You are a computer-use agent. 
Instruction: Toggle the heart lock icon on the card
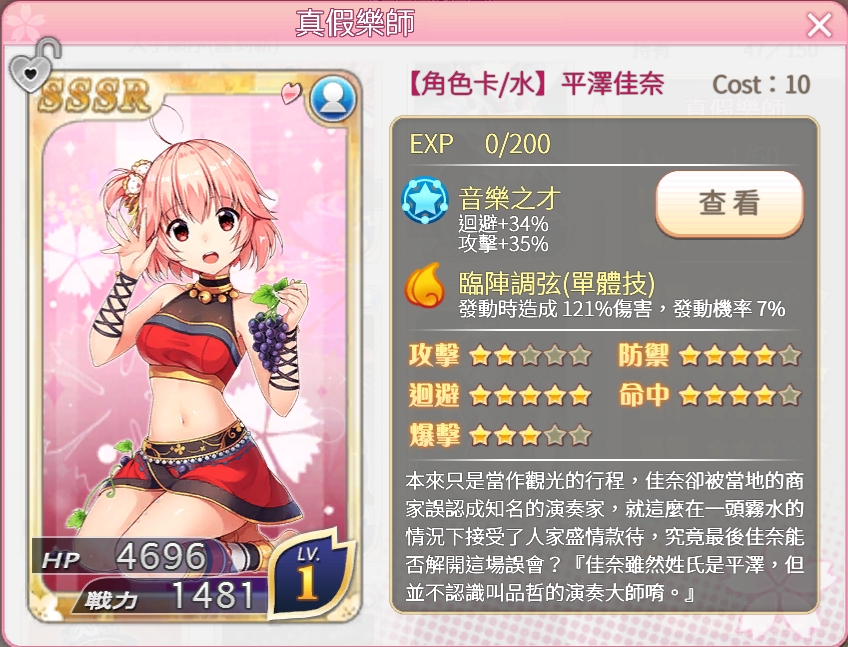click(34, 65)
